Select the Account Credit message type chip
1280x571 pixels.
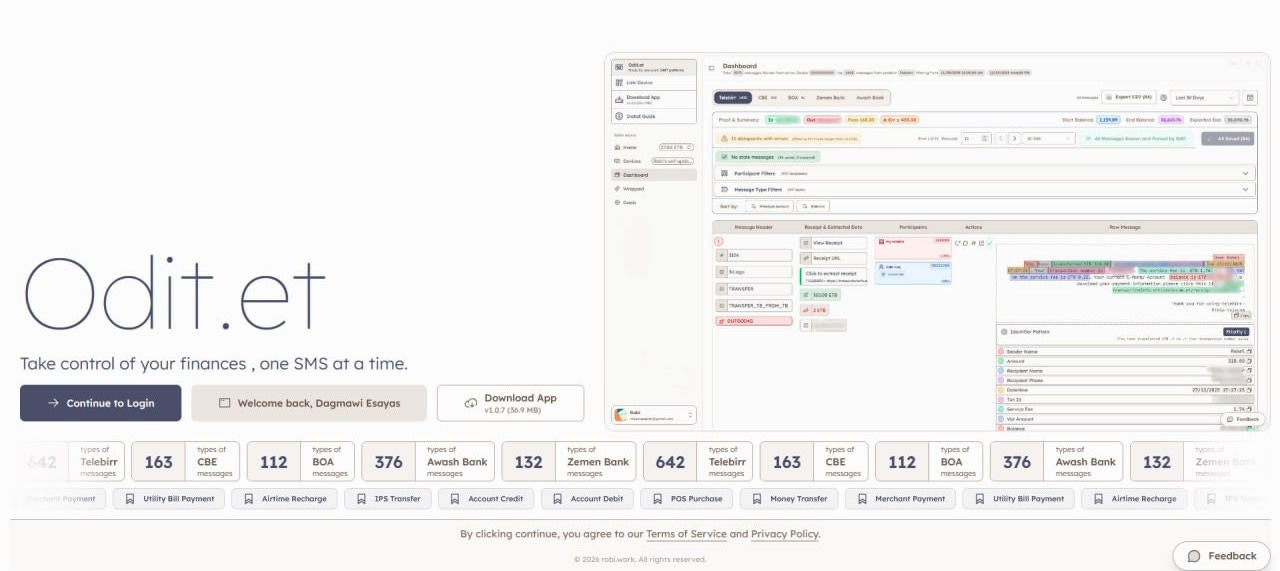click(x=486, y=498)
